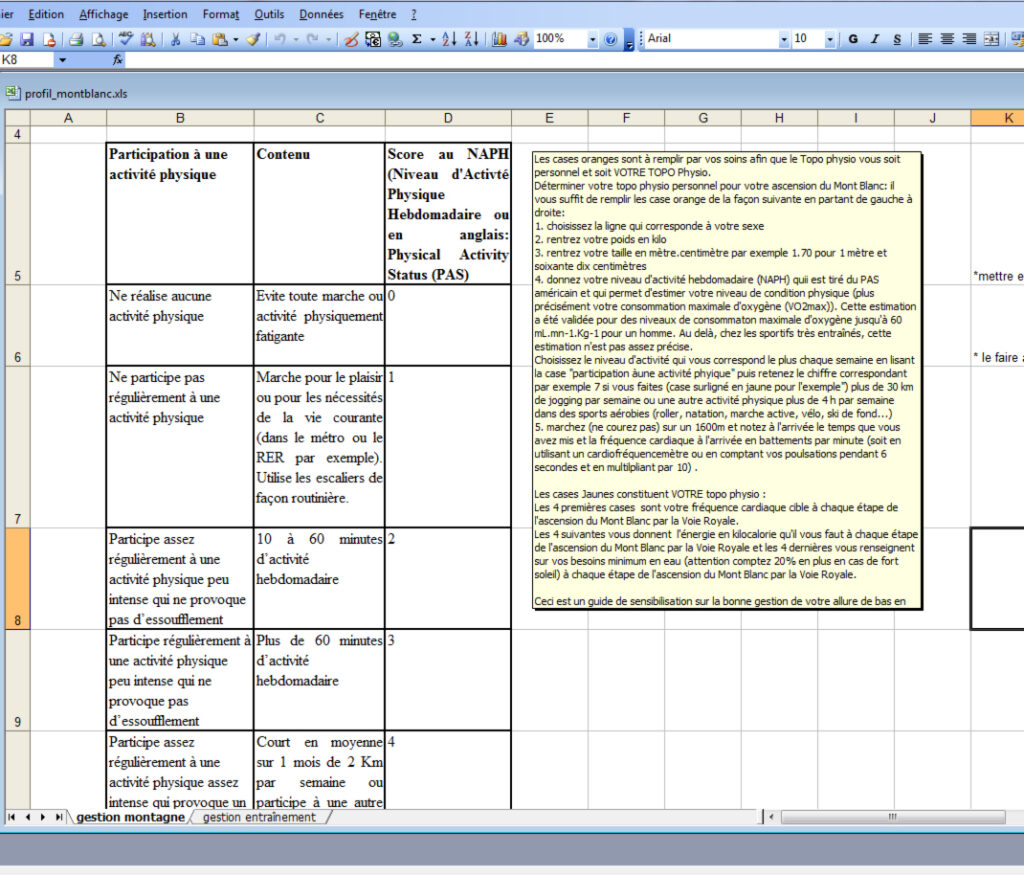
Task: Open the chart wizard icon
Action: (x=498, y=39)
